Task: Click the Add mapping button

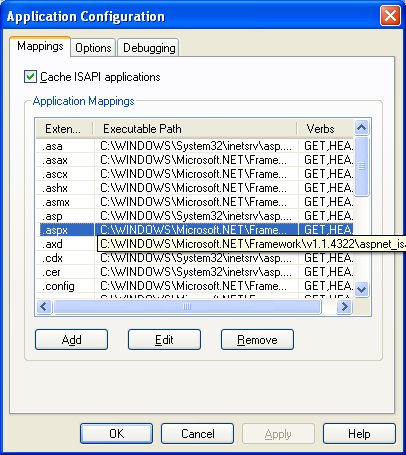Action: tap(71, 340)
